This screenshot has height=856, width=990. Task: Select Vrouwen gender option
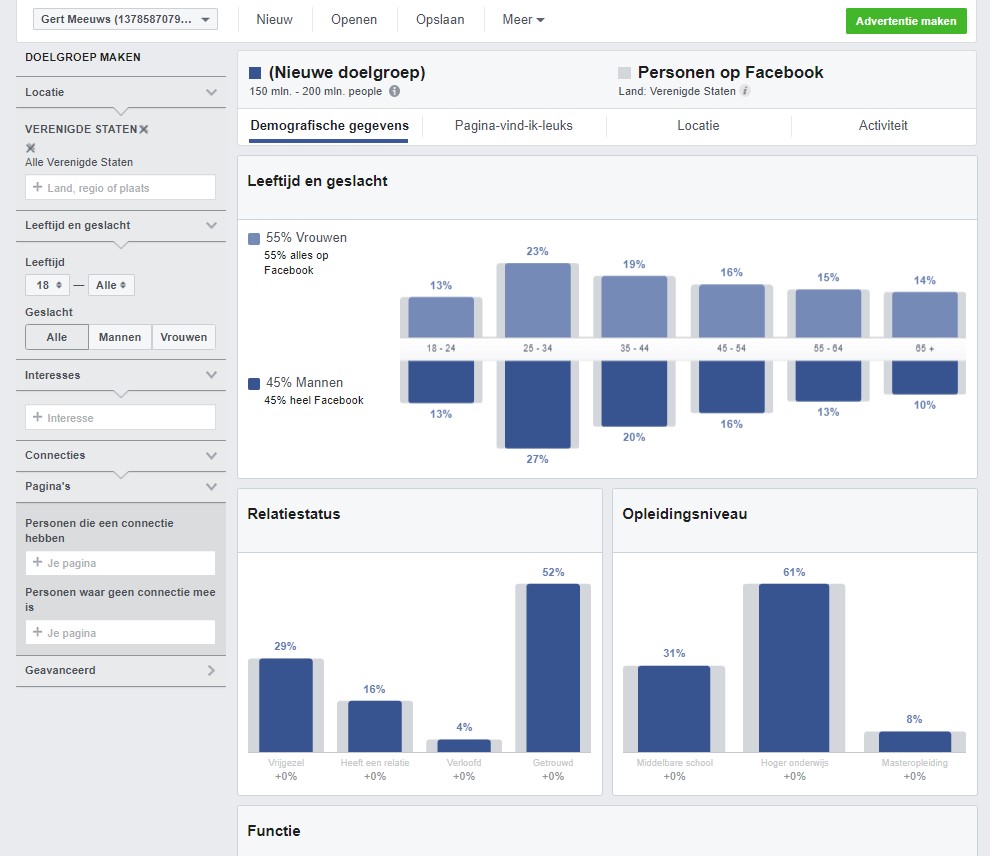click(x=184, y=337)
